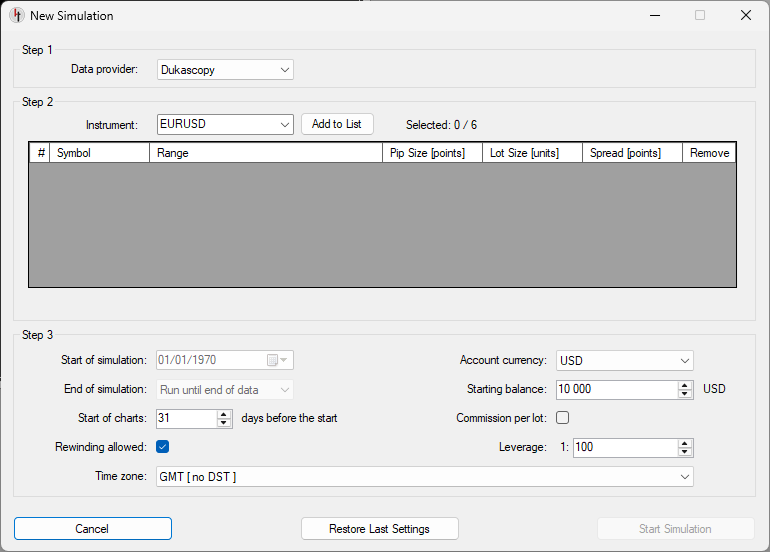Click the Lot Size [units] column header
This screenshot has width=770, height=552.
[x=532, y=153]
